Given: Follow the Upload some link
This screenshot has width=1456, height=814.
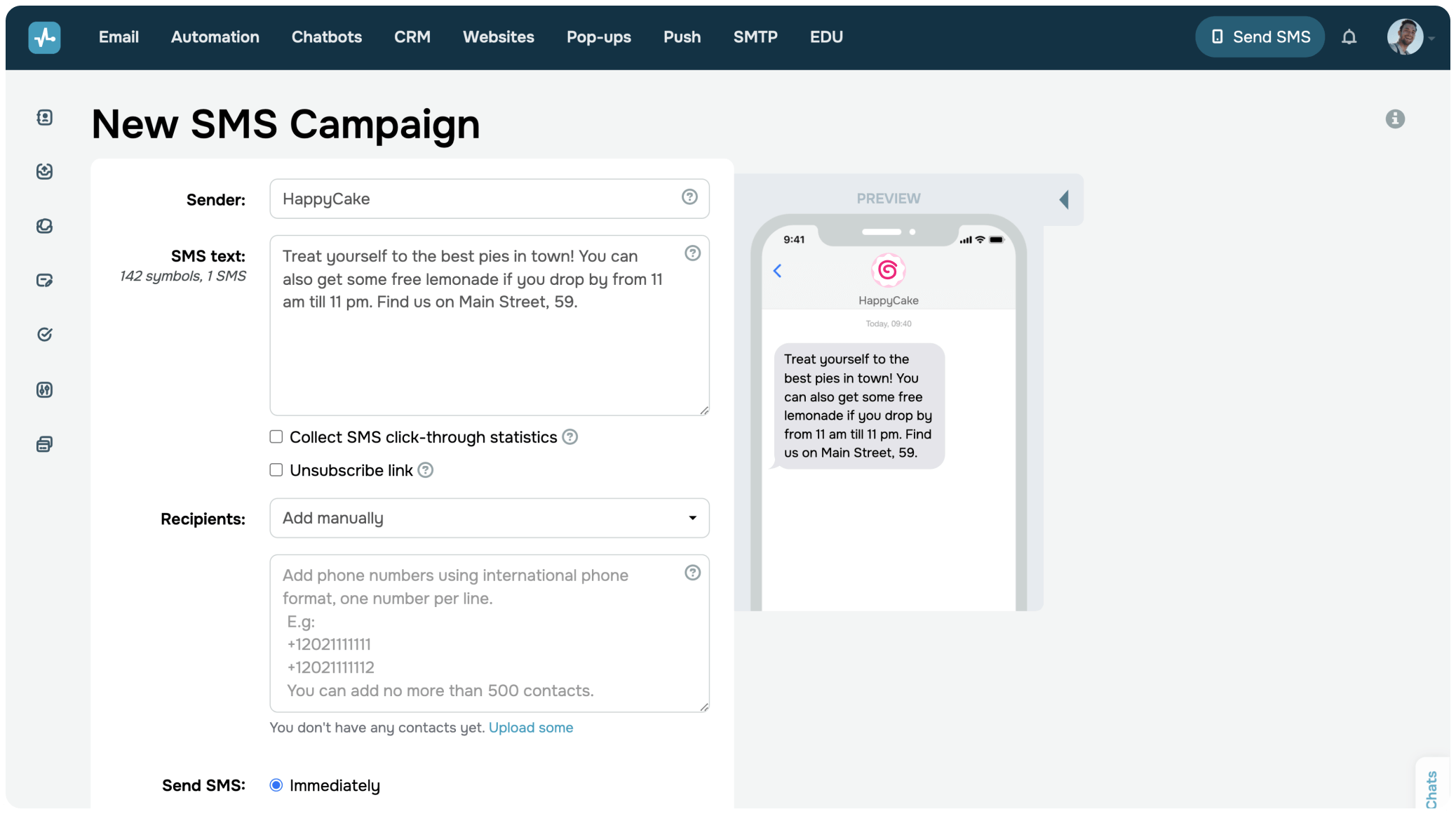Looking at the screenshot, I should [531, 728].
